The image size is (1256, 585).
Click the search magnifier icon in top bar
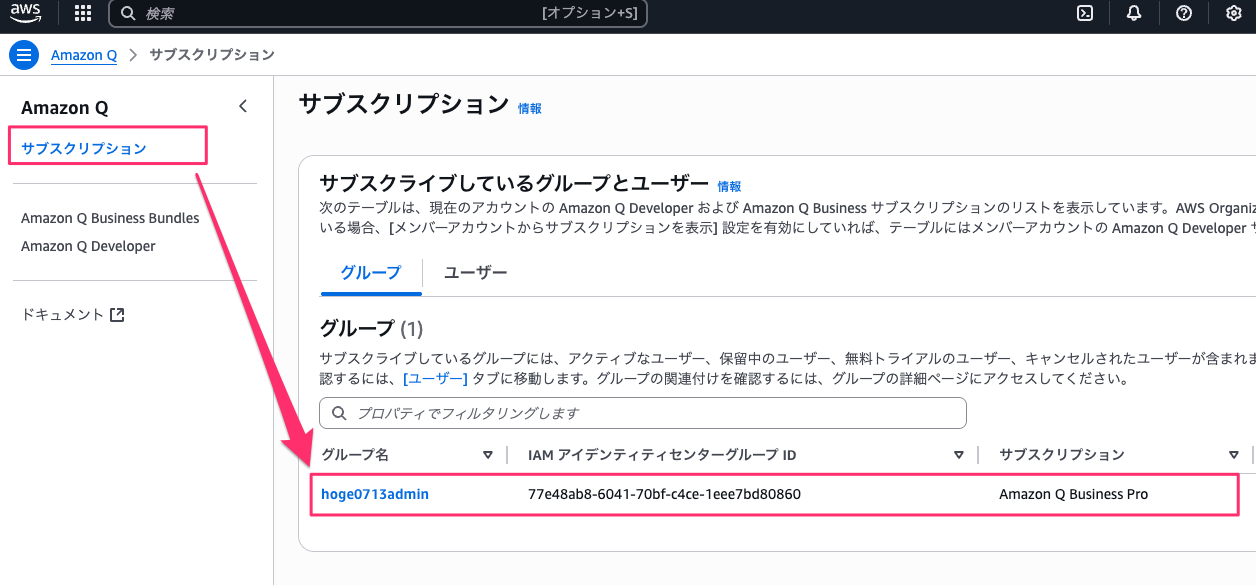128,14
